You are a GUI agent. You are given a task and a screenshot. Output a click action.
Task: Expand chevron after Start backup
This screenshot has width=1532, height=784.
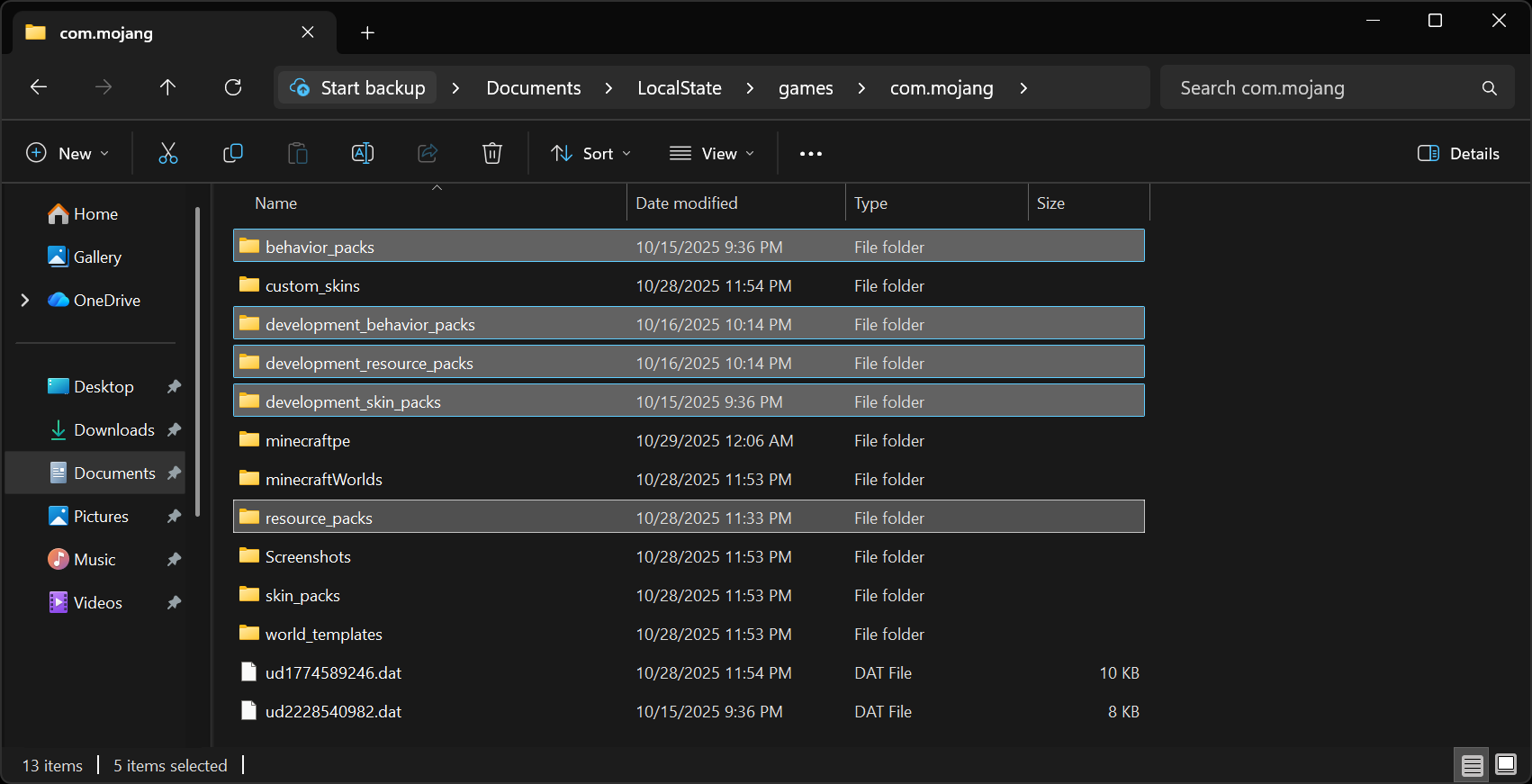click(455, 88)
